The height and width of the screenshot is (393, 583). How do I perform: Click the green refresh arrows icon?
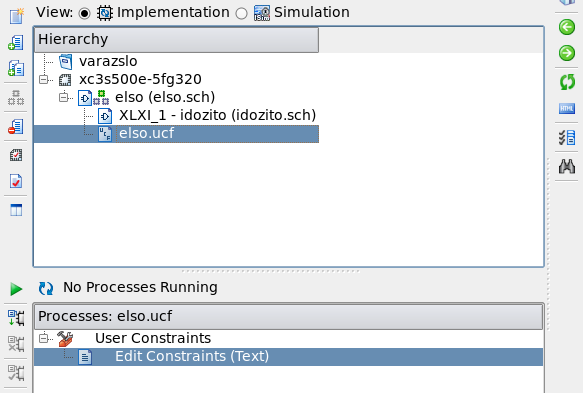coord(567,82)
